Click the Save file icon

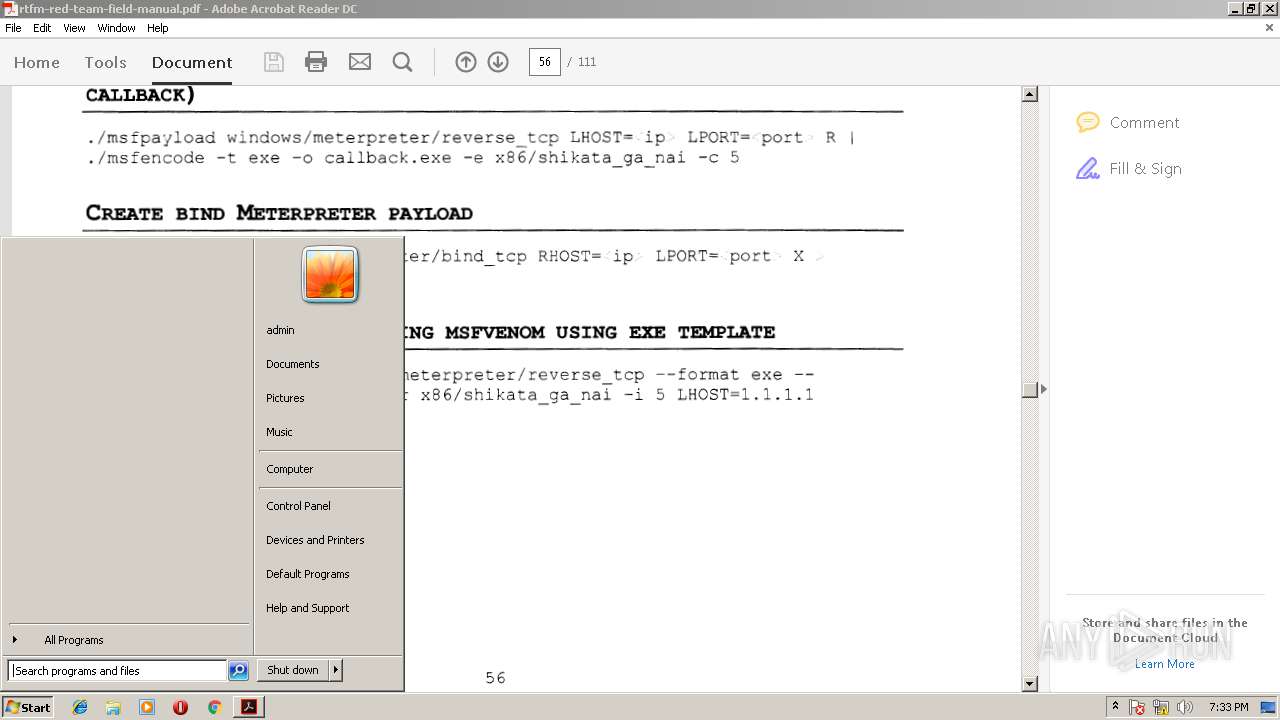pyautogui.click(x=273, y=62)
